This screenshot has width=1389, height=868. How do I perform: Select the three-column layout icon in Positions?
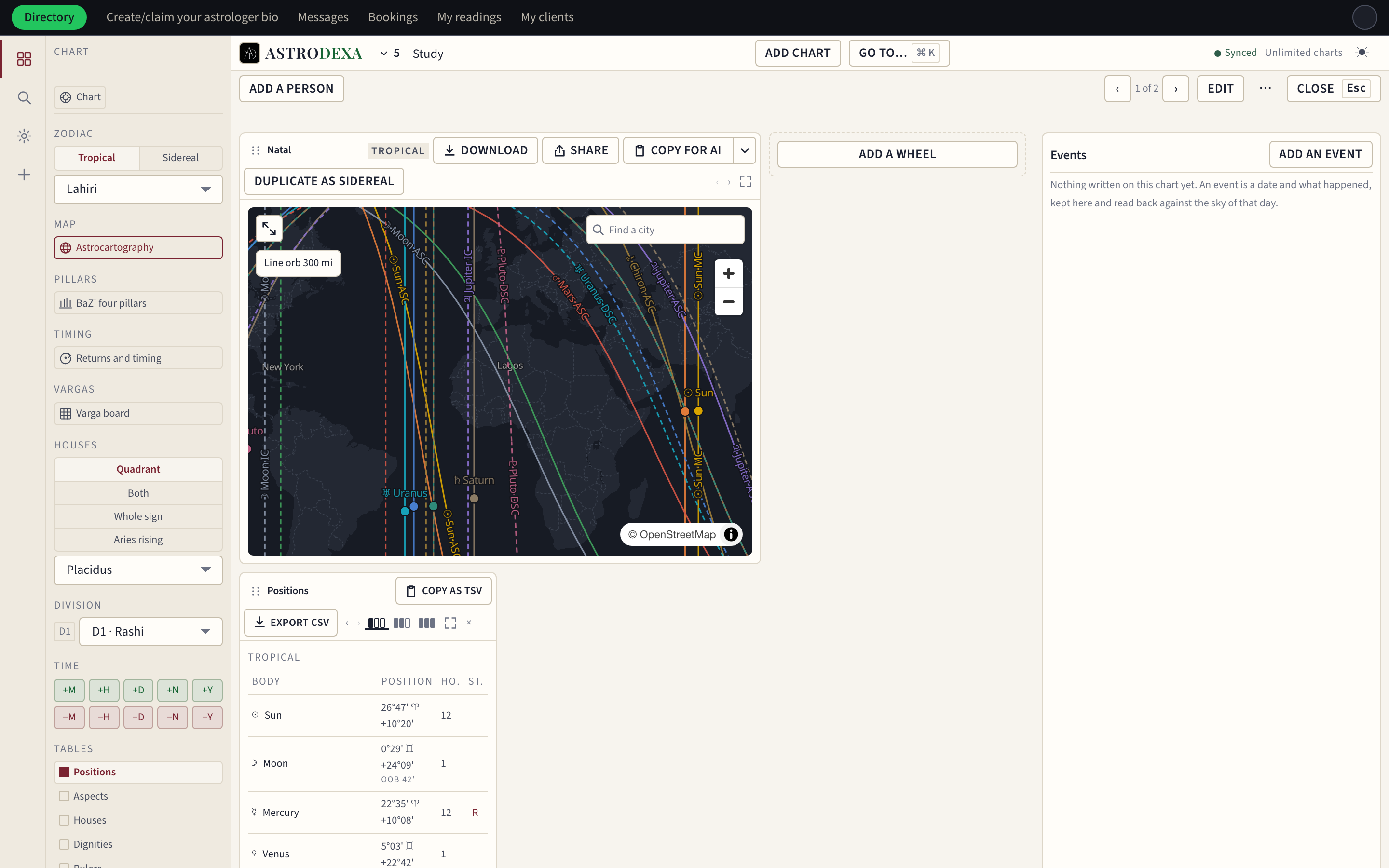pyautogui.click(x=426, y=623)
